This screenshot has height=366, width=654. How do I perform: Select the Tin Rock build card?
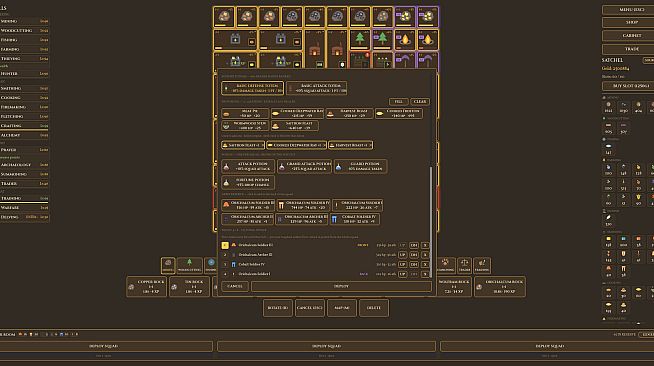(x=190, y=287)
